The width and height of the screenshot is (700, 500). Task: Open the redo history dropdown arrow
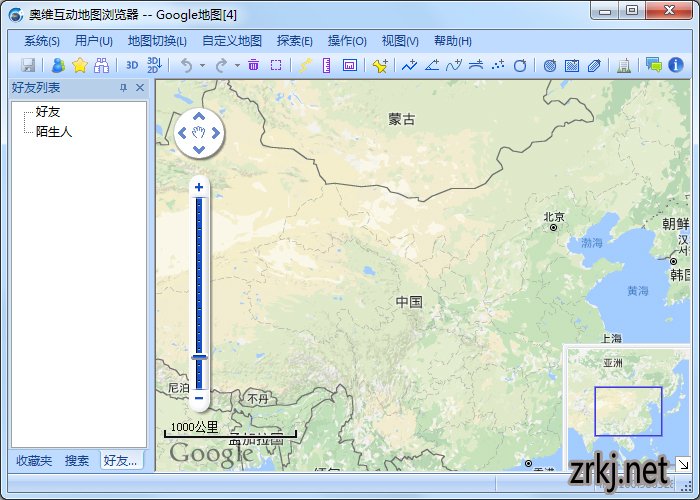click(237, 66)
